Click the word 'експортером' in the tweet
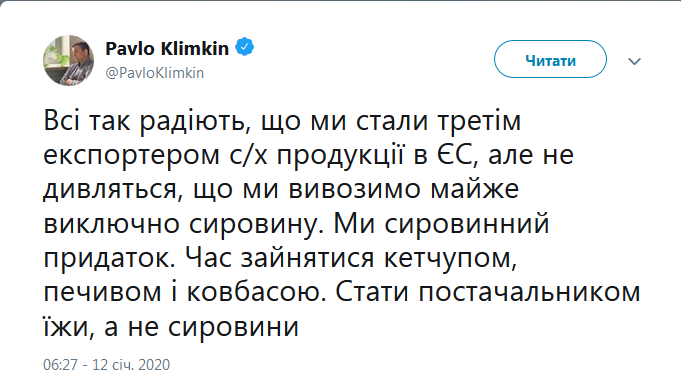Viewport: 681px width, 380px height. (132, 156)
